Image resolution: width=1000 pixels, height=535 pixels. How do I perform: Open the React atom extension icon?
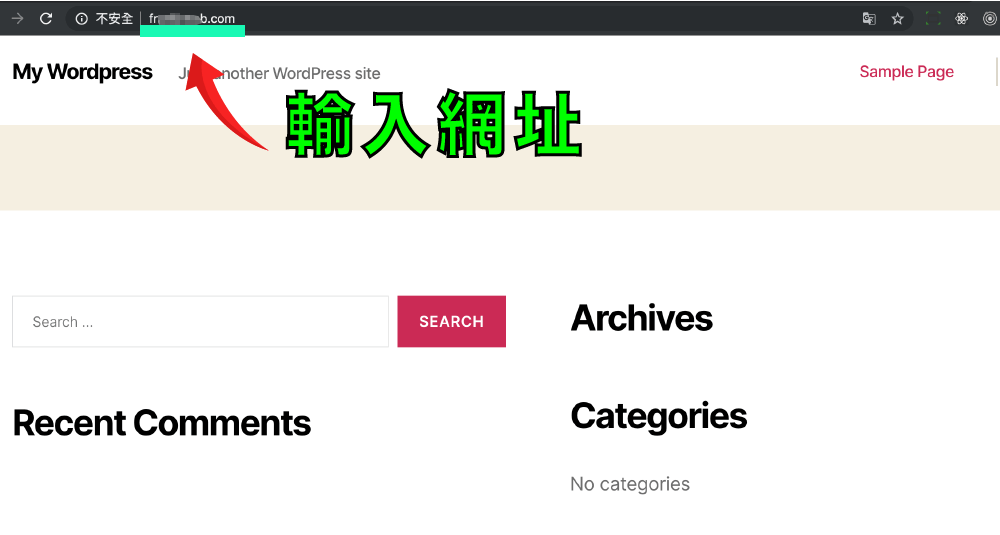pyautogui.click(x=962, y=18)
